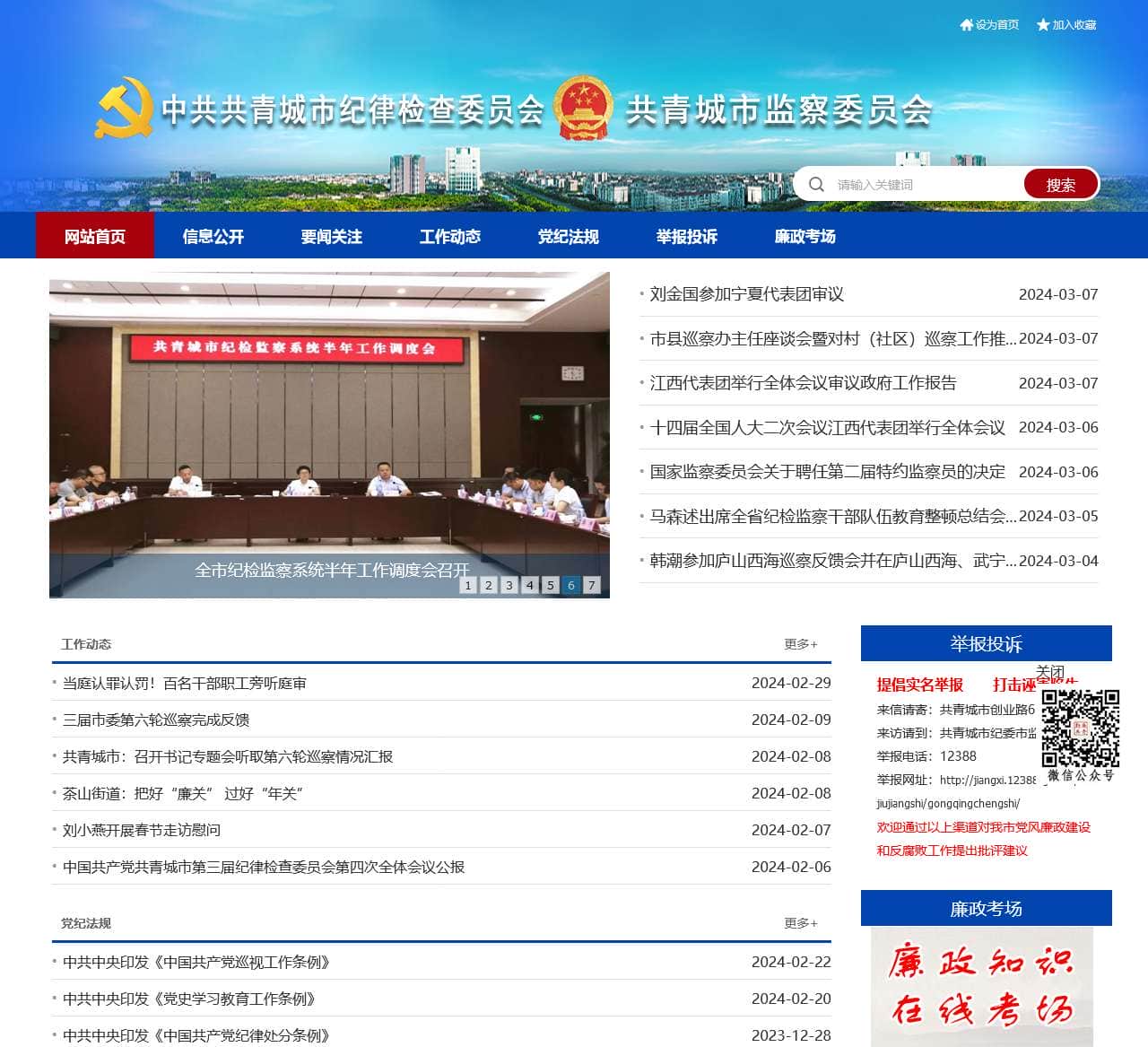Image resolution: width=1148 pixels, height=1047 pixels.
Task: Click the national emblem in the header
Action: coord(584,108)
